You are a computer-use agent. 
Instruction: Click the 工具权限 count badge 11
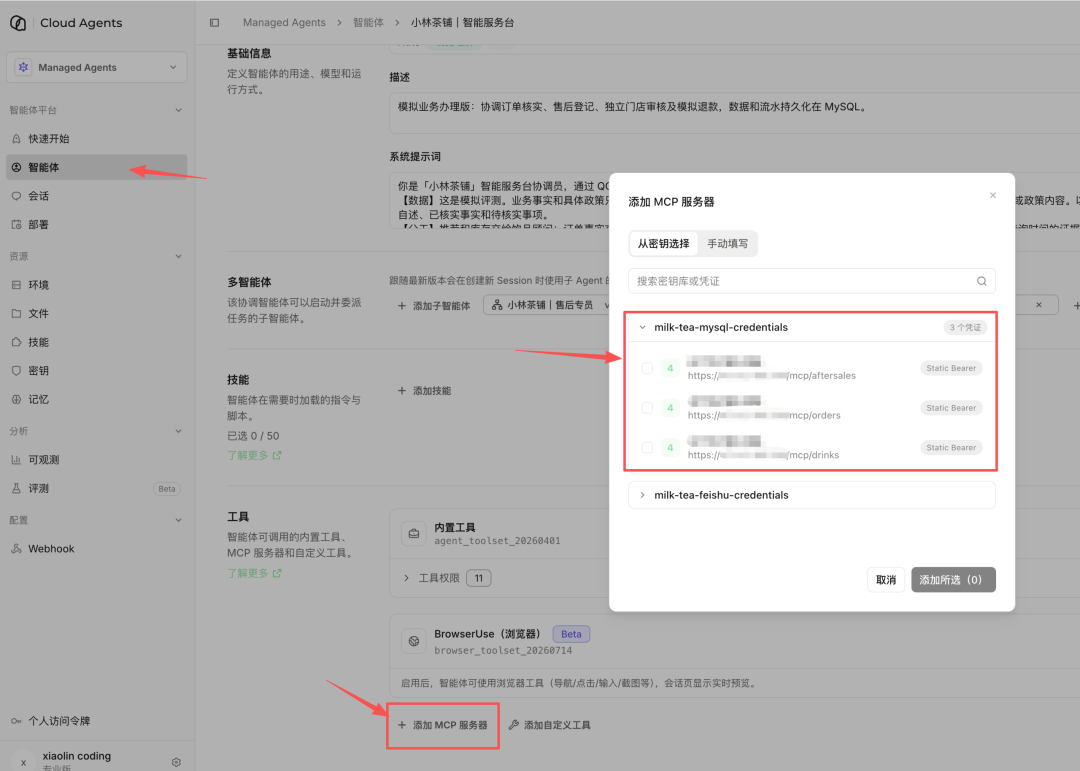click(479, 578)
